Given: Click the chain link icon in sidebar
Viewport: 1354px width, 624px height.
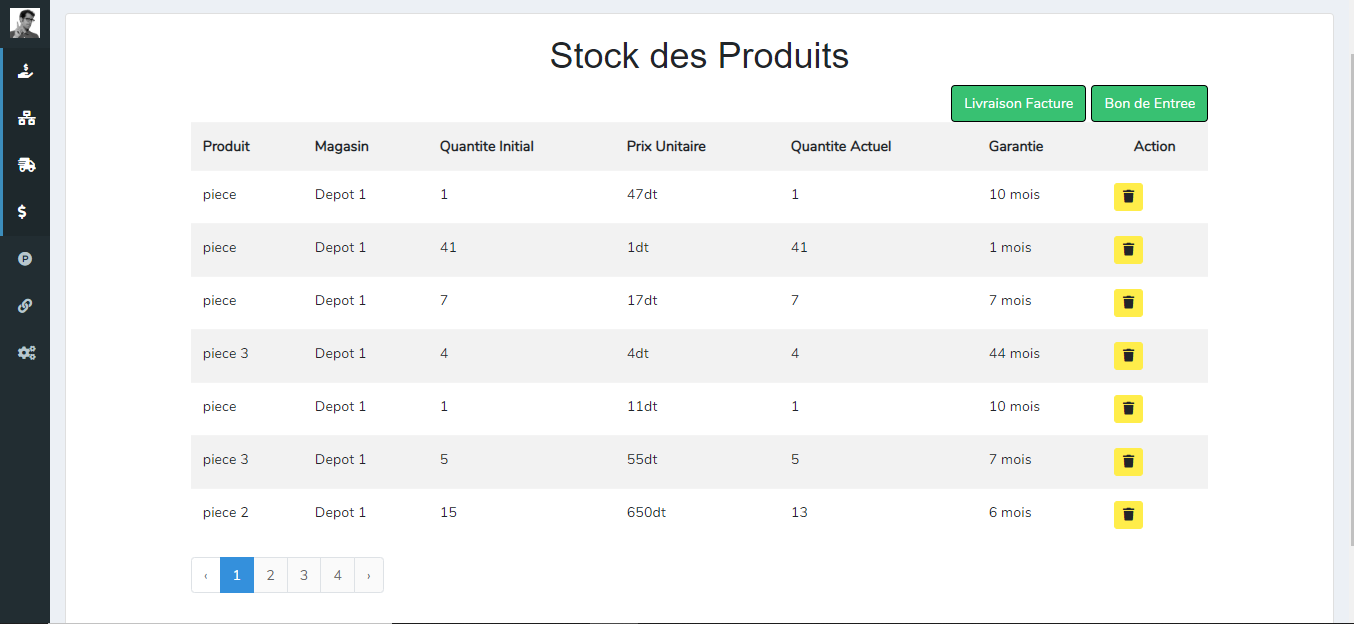Looking at the screenshot, I should 26,305.
